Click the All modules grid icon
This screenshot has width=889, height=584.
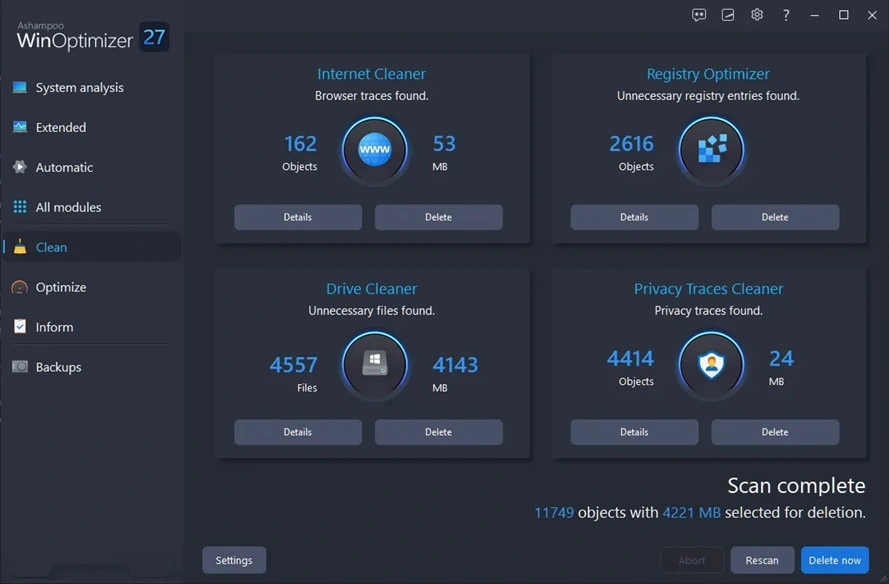coord(20,207)
